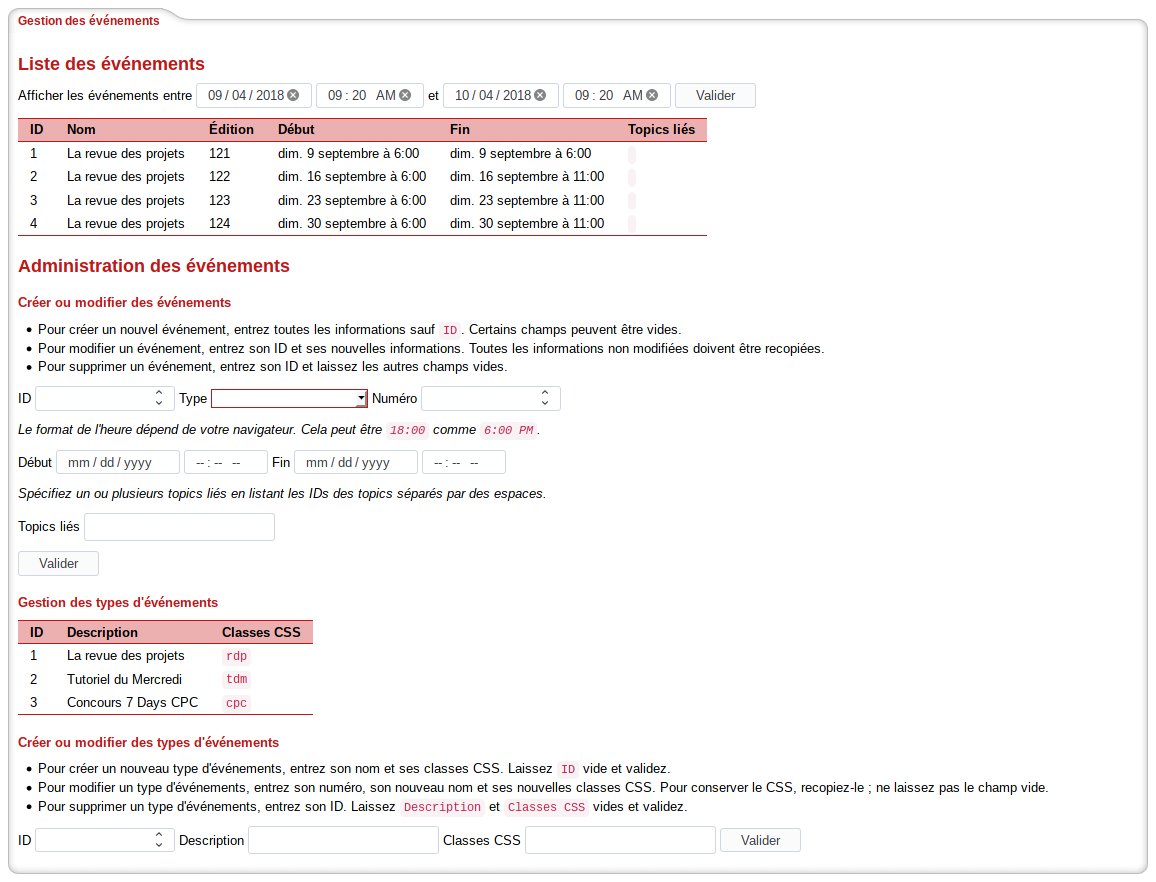The image size is (1156, 882).
Task: Click the 'tdm' CSS class badge
Action: tap(237, 679)
